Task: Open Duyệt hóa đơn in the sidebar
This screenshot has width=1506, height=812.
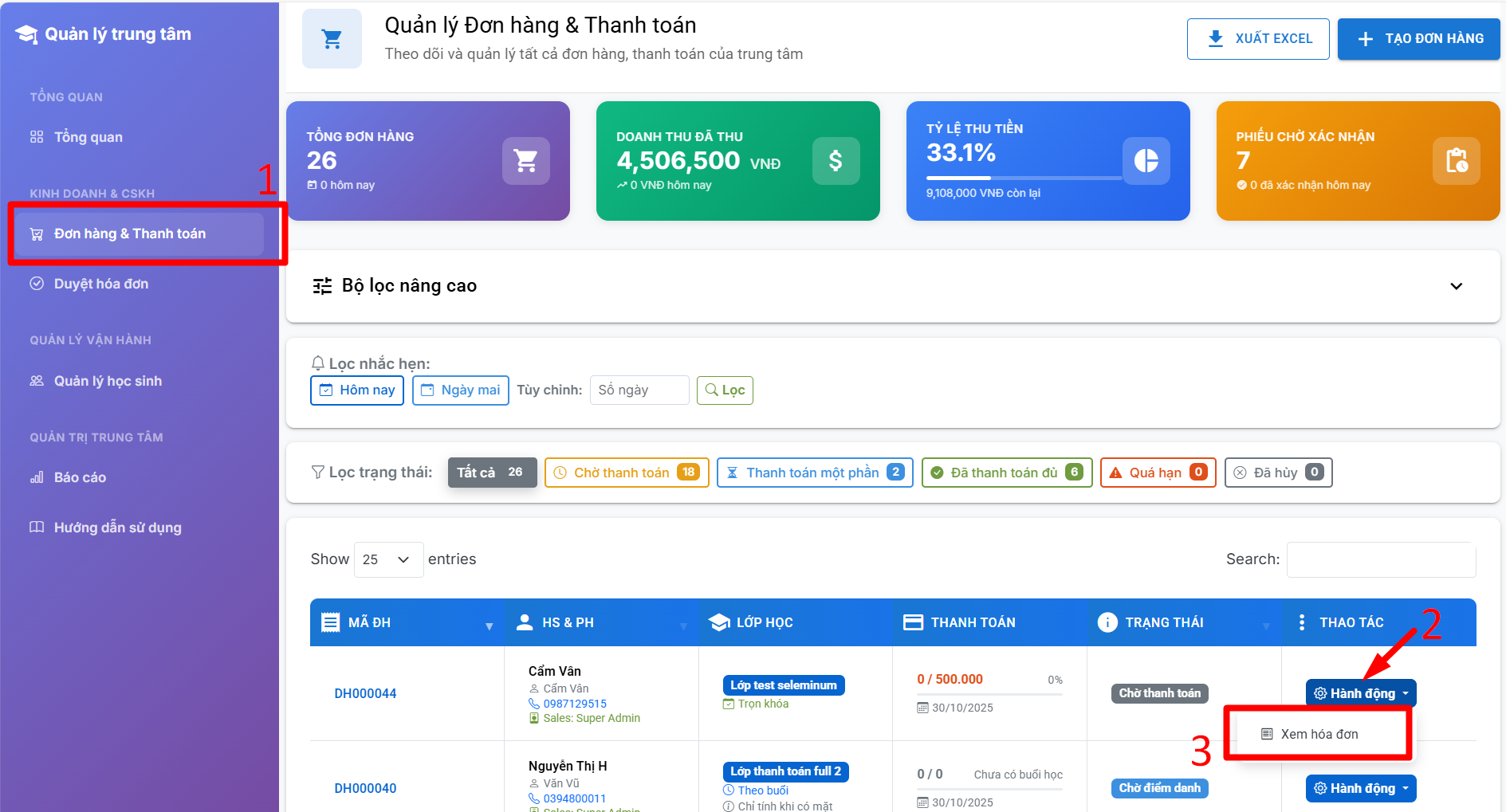Action: click(100, 284)
